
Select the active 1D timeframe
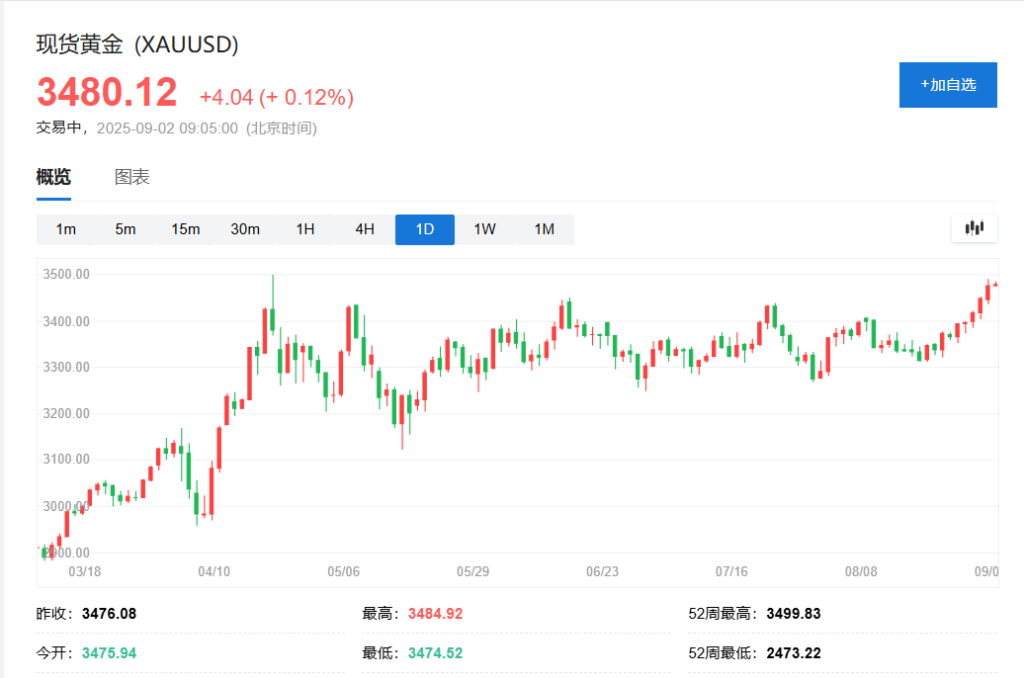click(425, 230)
